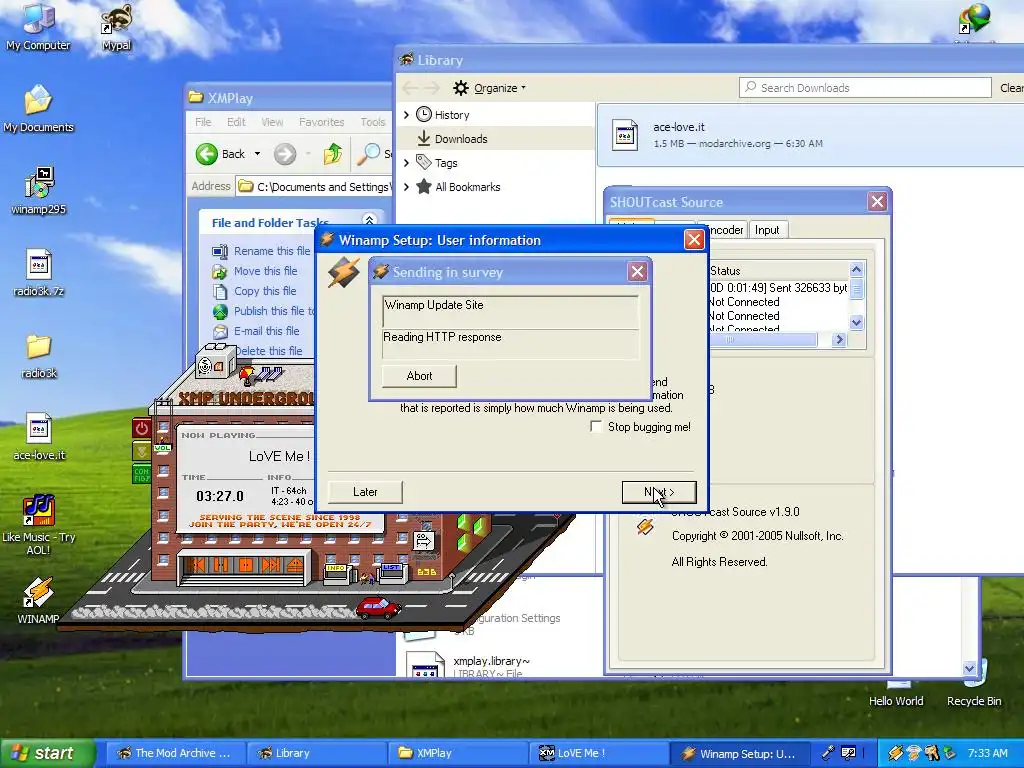Click the pause button in XMPlay player
Viewport: 1024px width, 768px height.
pos(222,564)
